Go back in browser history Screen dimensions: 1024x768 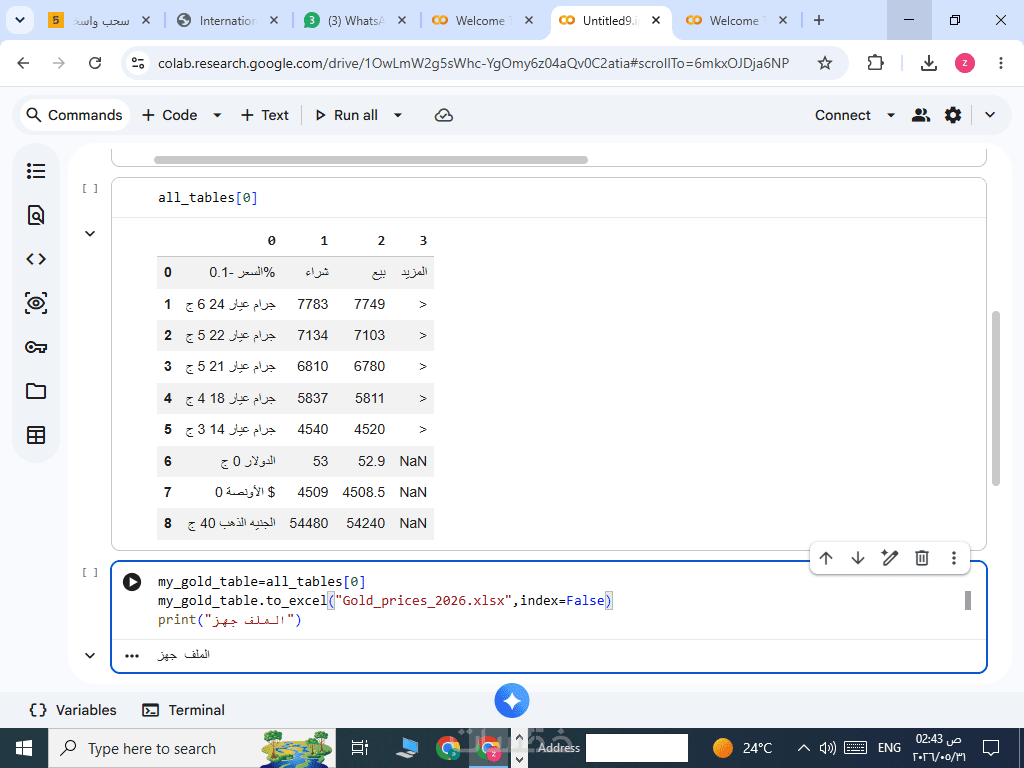click(x=24, y=63)
